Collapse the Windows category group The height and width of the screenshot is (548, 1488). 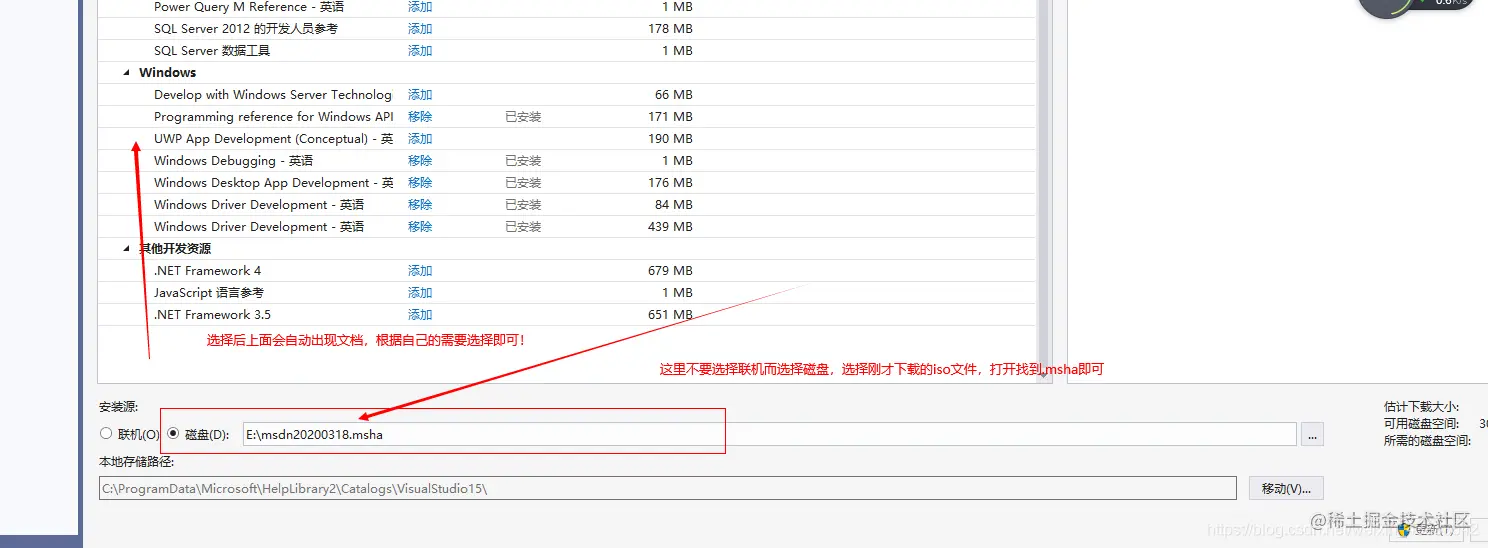point(127,73)
